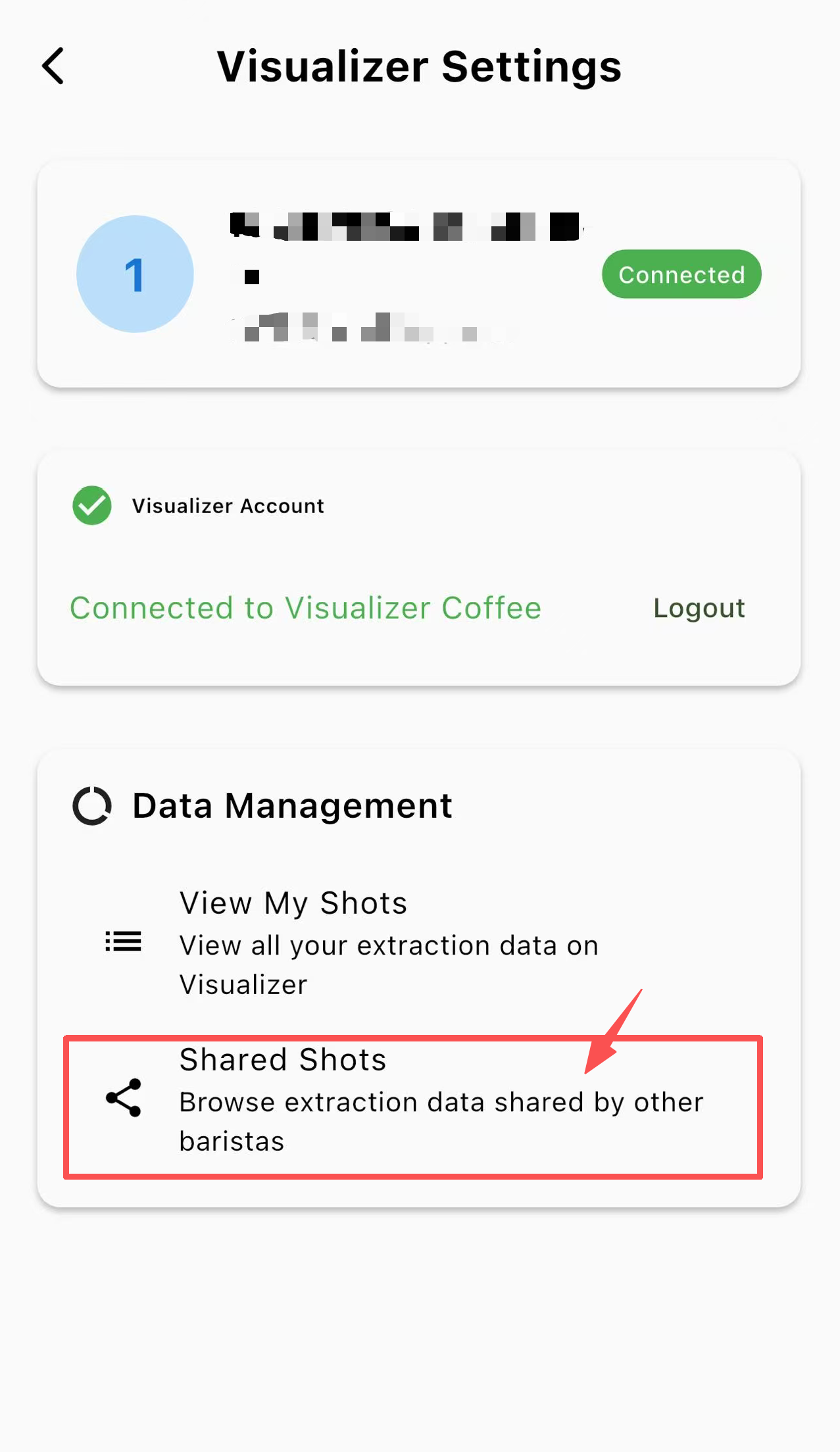840x1452 pixels.
Task: Tap the connected machine info card
Action: [x=419, y=274]
